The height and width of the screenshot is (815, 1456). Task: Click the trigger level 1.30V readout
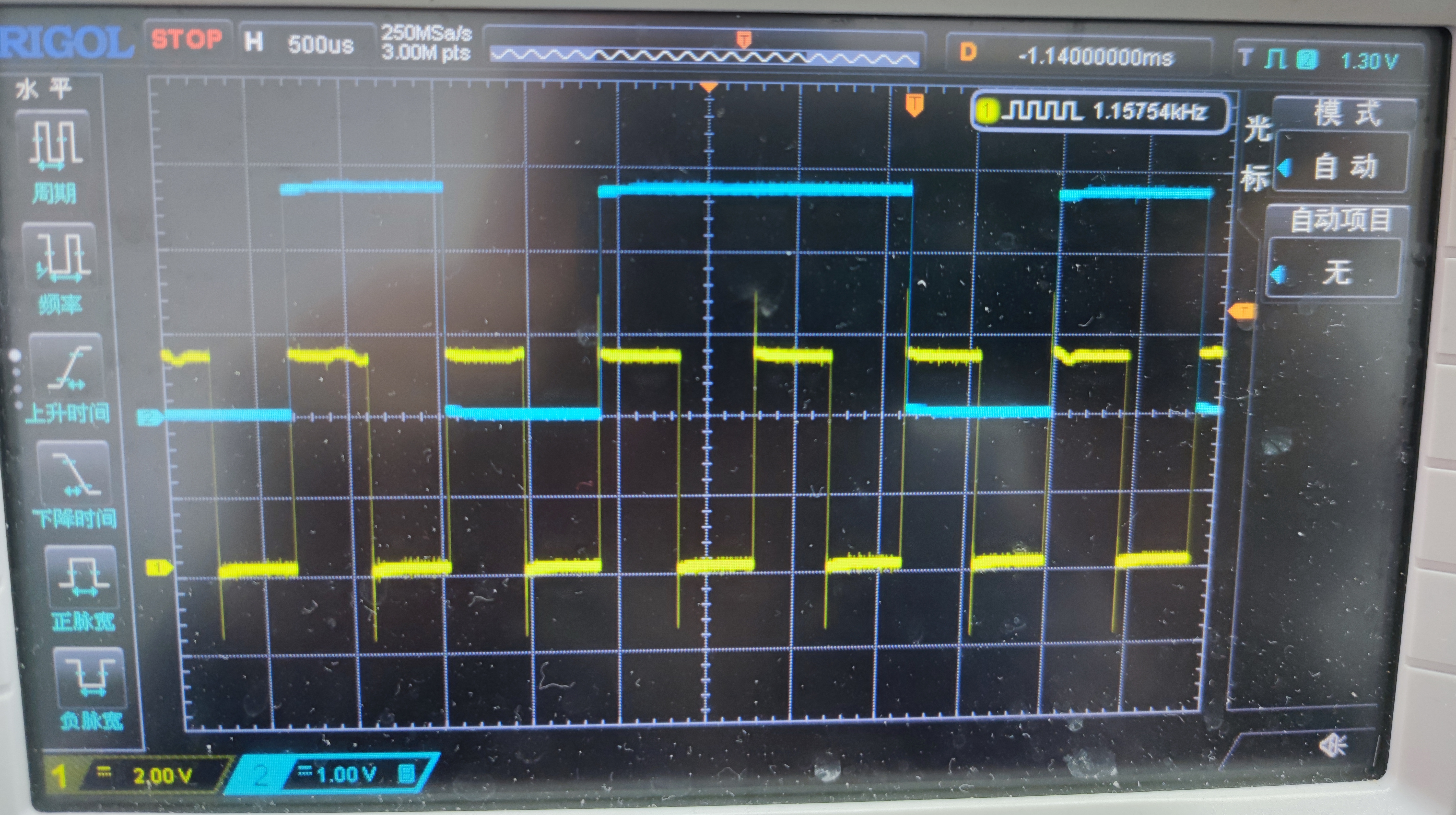1370,61
